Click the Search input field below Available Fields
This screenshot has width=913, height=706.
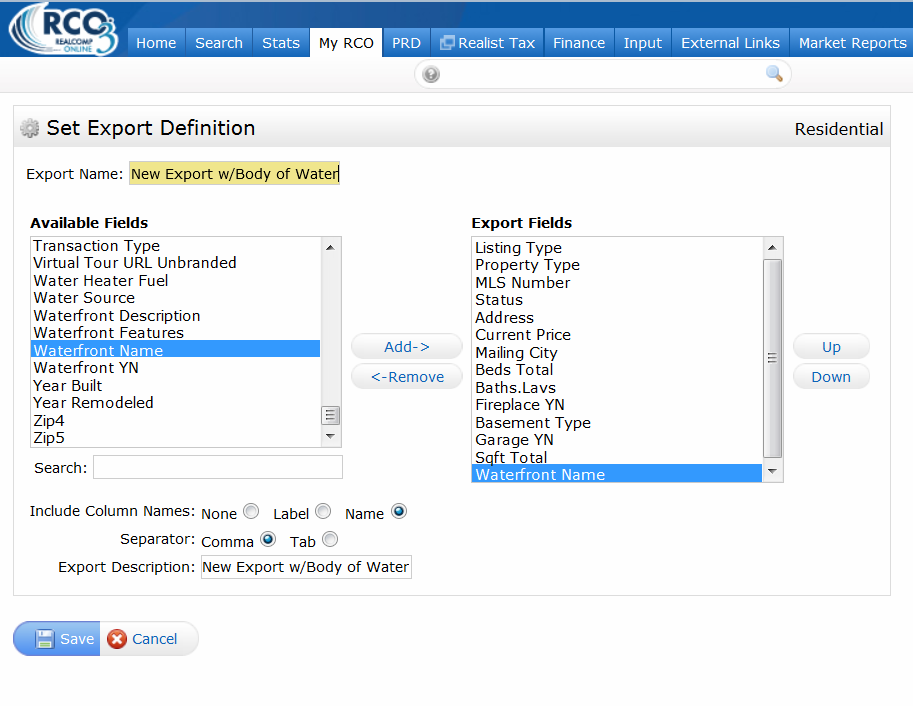click(218, 467)
